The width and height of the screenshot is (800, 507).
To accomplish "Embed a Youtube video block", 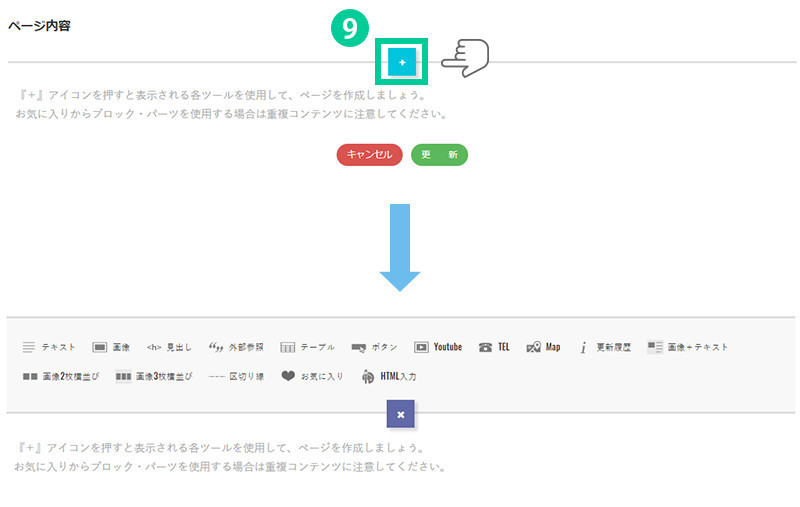I will tap(438, 347).
